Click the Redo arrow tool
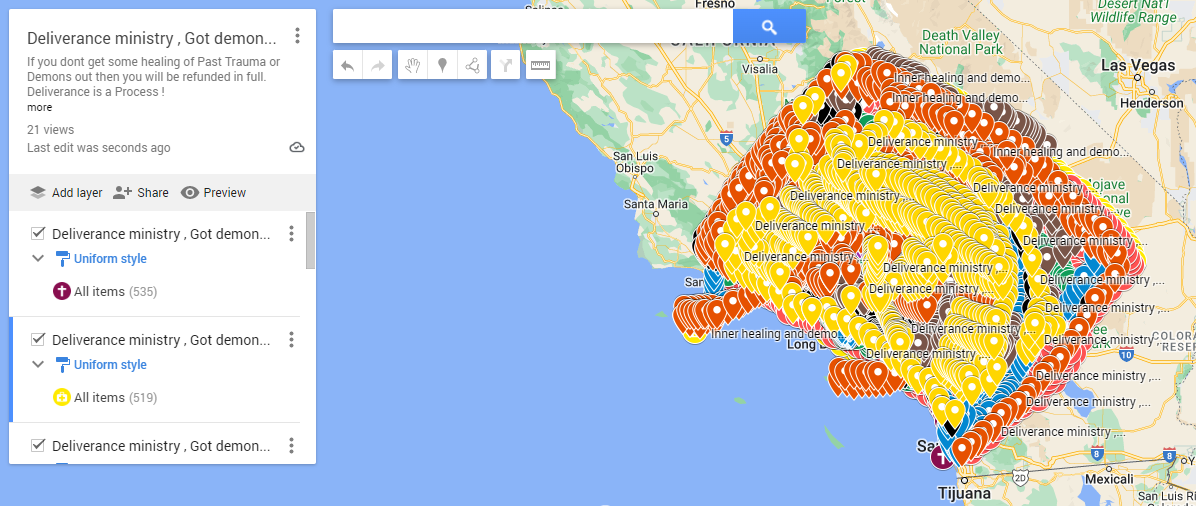The width and height of the screenshot is (1196, 506). [x=378, y=66]
